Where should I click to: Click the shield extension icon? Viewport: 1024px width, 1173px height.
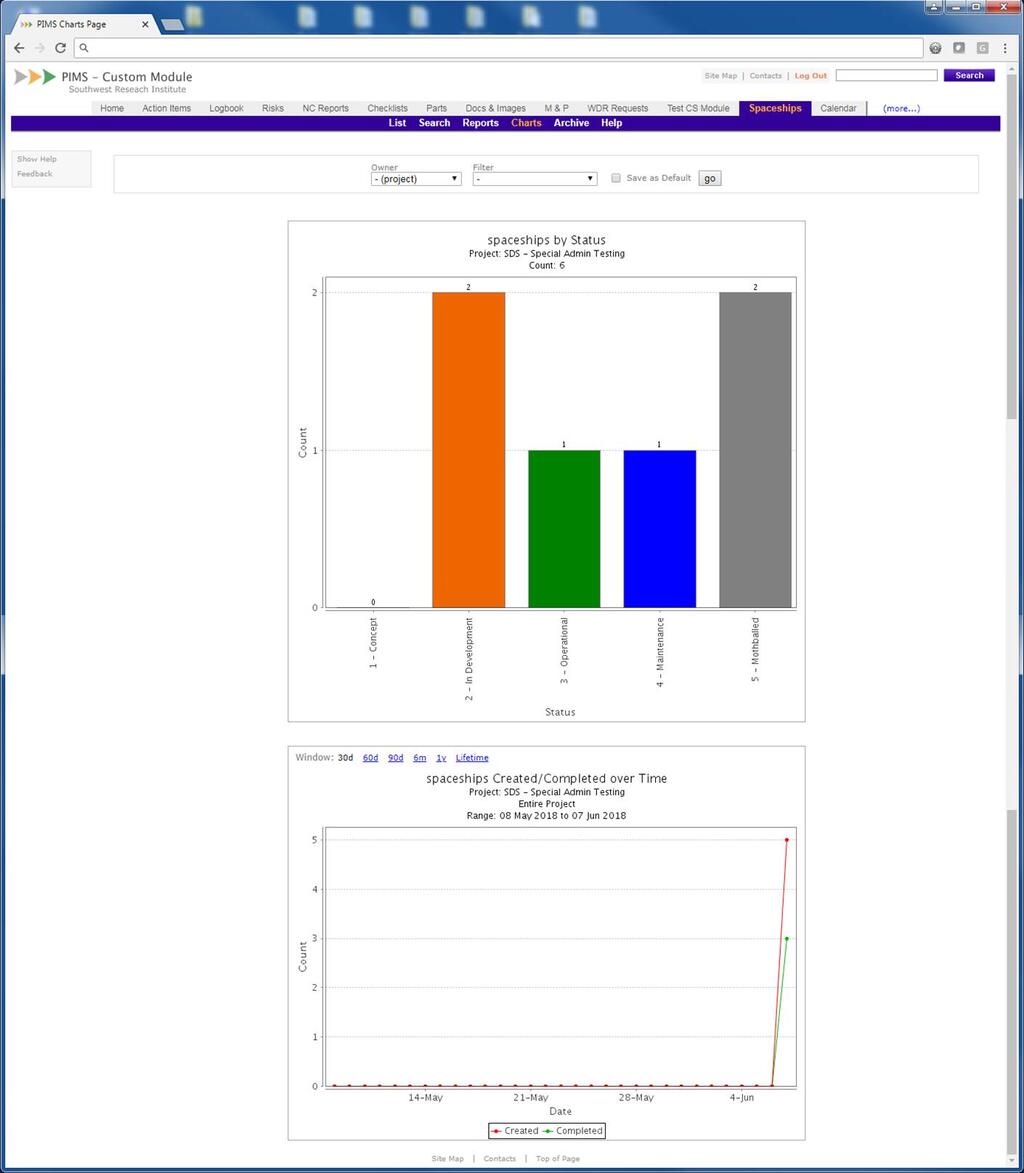click(958, 47)
